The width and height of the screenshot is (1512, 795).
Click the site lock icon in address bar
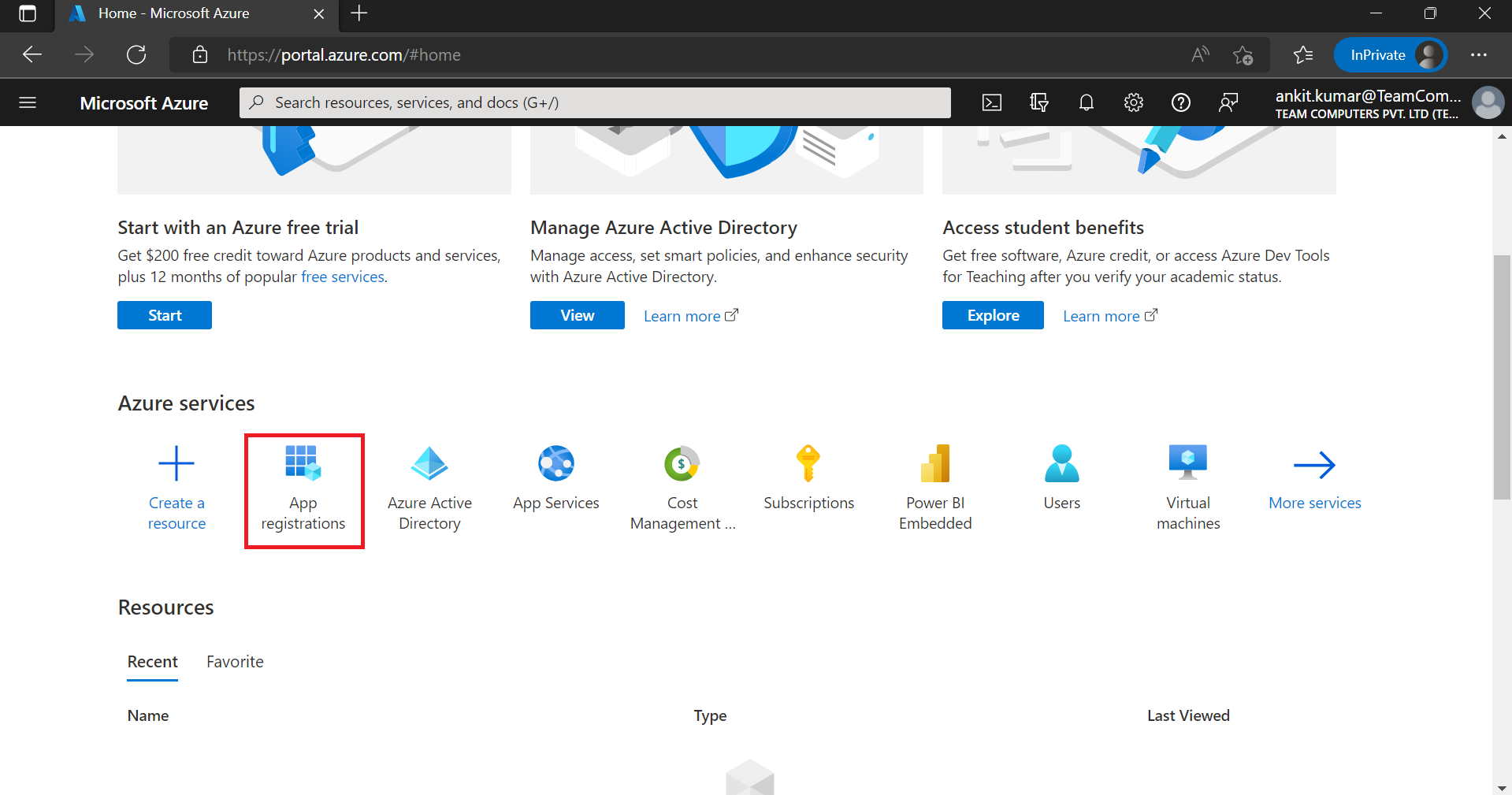click(200, 54)
